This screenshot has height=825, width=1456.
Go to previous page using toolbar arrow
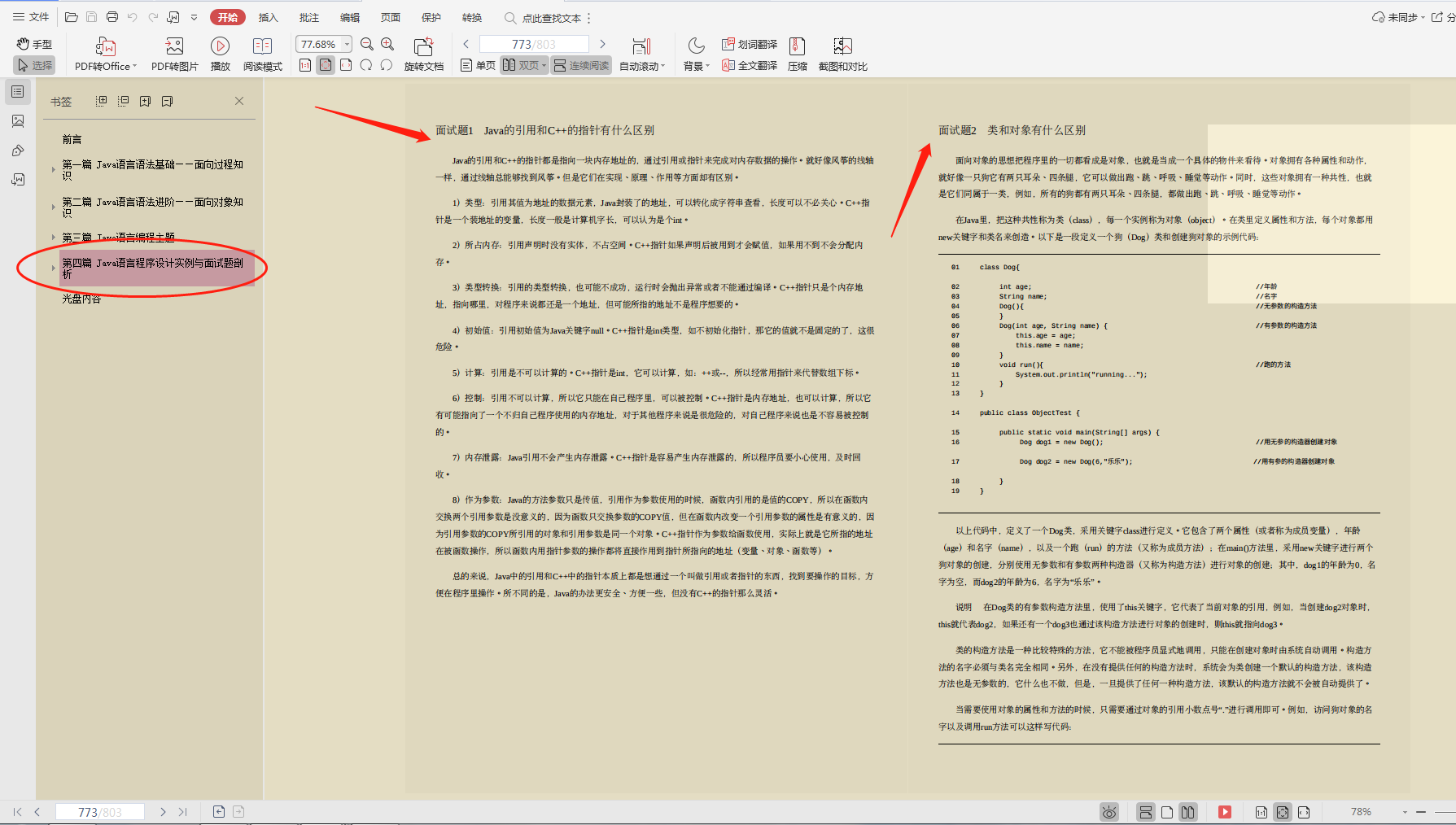[x=466, y=44]
